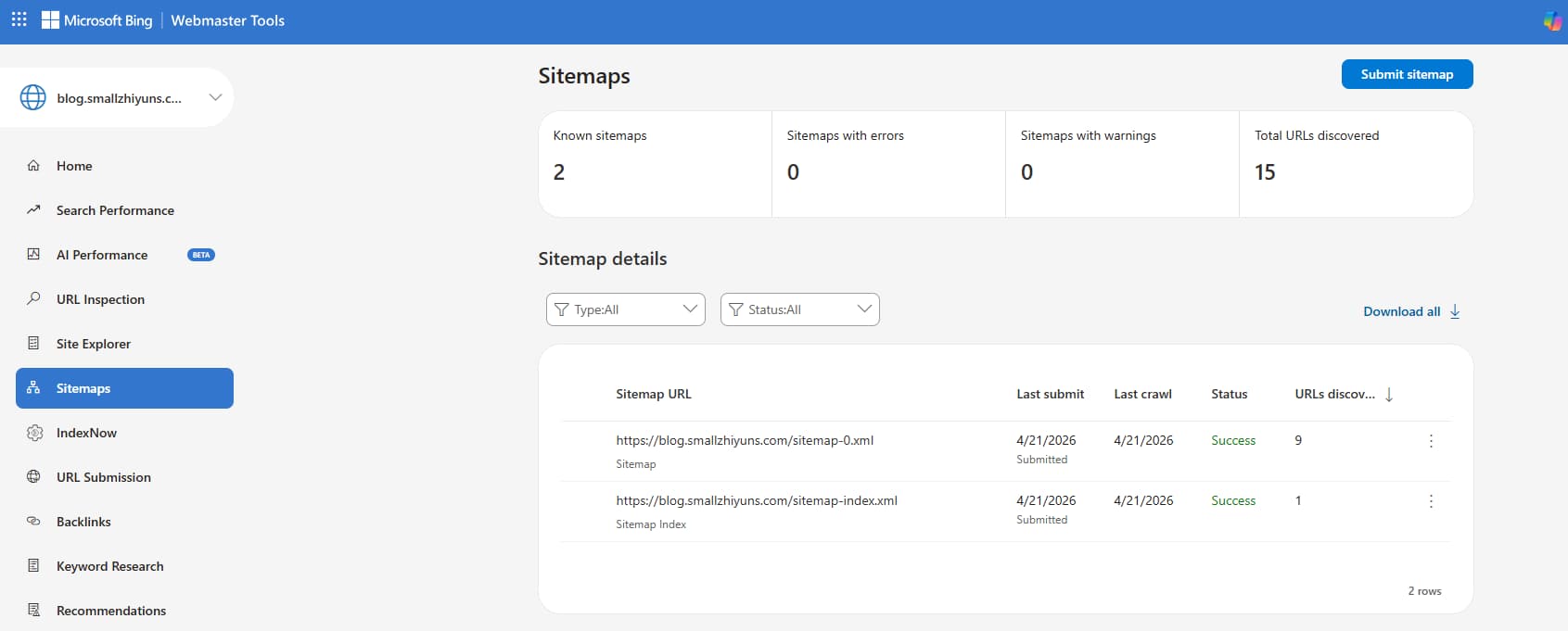
Task: Open the apps grid launcher icon
Action: (x=19, y=19)
